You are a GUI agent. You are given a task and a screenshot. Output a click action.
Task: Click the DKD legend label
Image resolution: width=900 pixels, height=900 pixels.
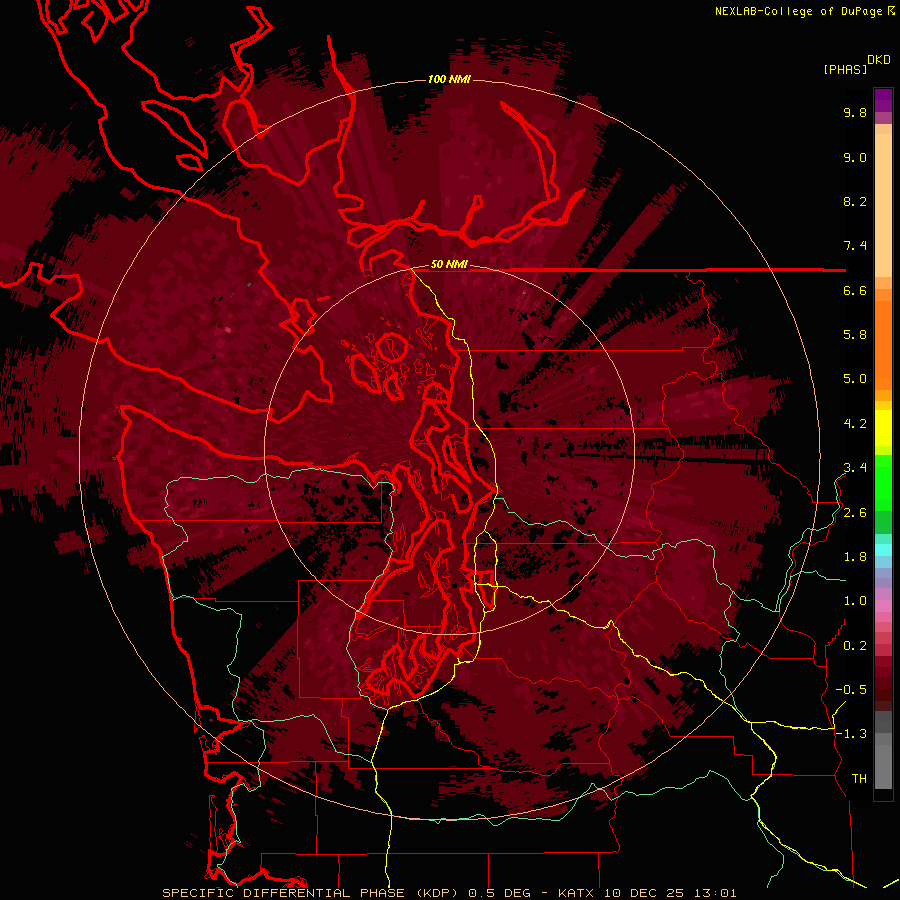point(879,60)
